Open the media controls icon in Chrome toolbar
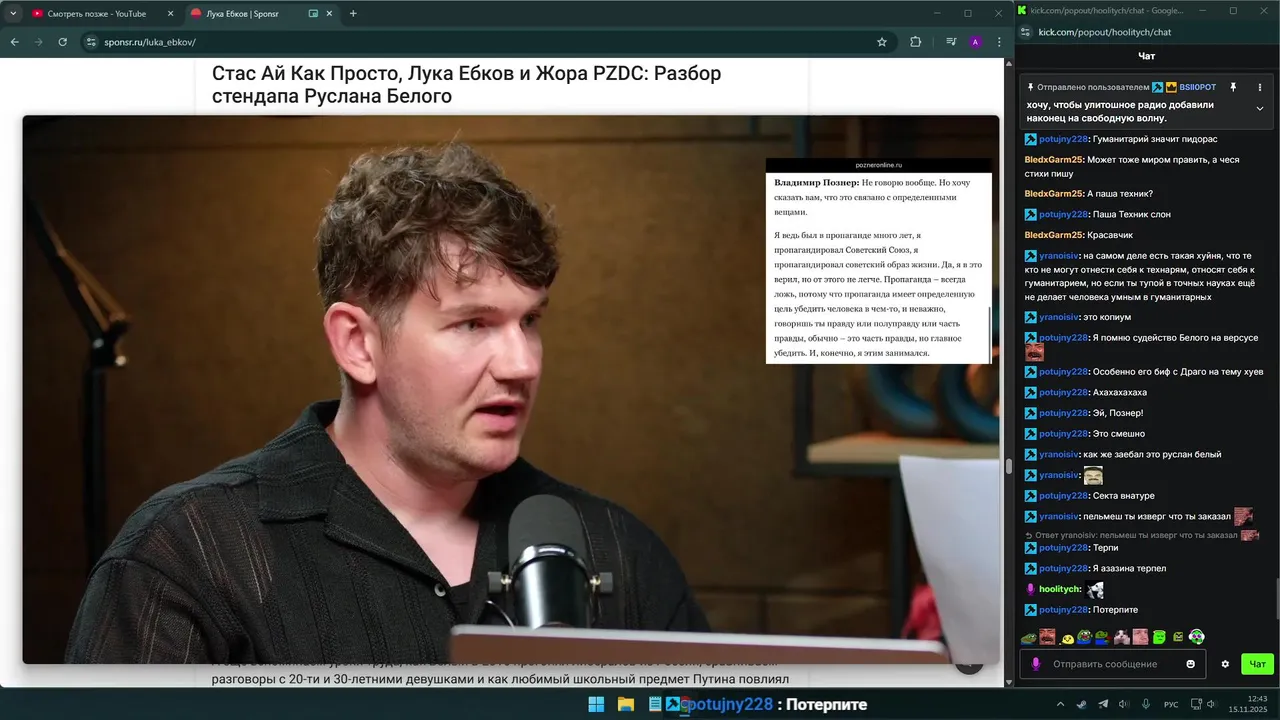 click(951, 42)
